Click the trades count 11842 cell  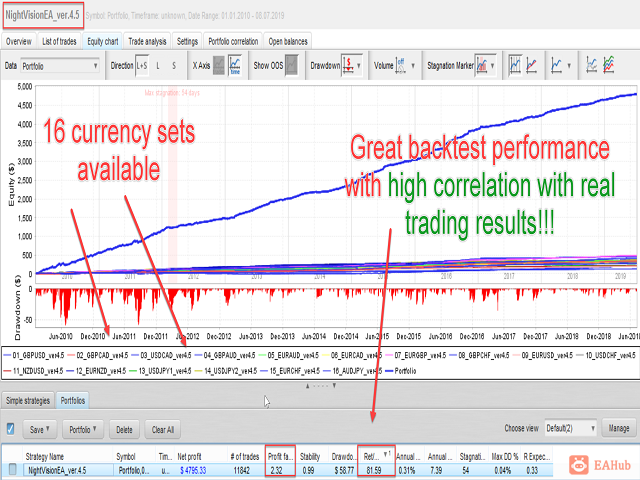(242, 470)
